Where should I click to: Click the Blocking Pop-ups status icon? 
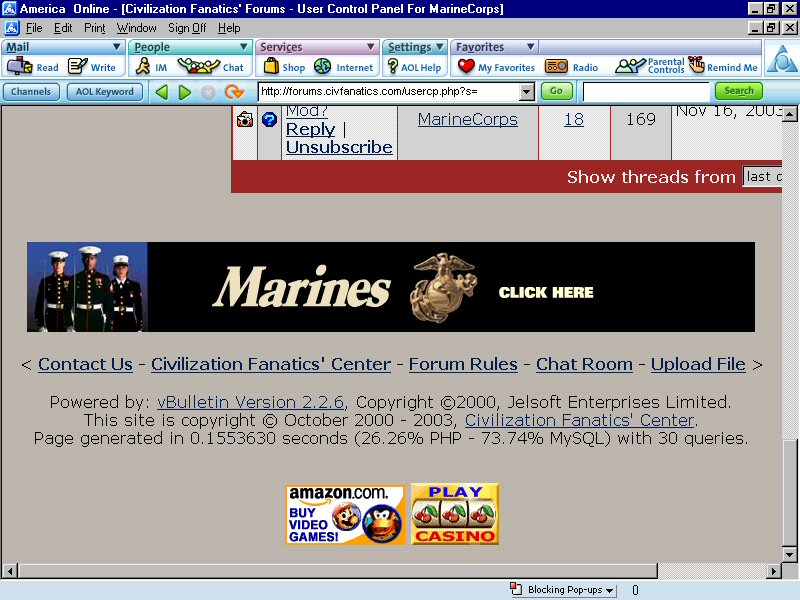tap(516, 589)
